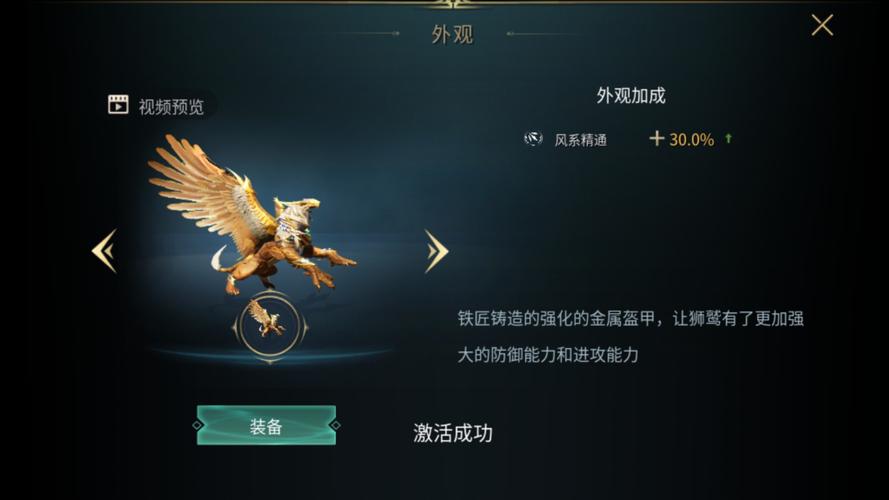The width and height of the screenshot is (889, 500).
Task: Click the left diamond on 装备 button
Action: [x=197, y=425]
